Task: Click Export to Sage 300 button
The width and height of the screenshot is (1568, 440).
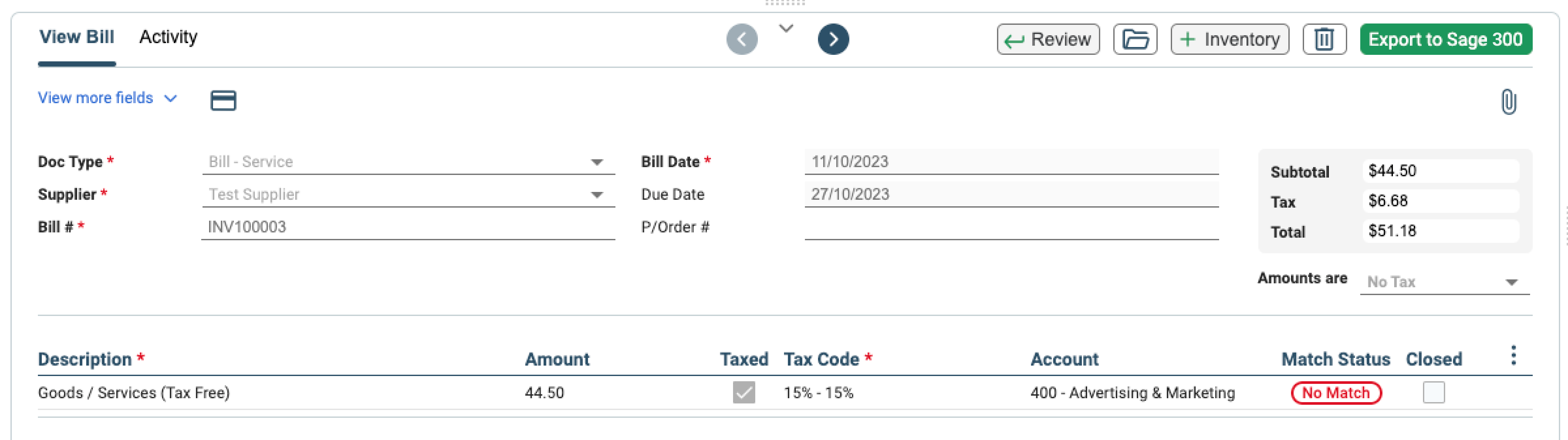Action: click(1445, 39)
